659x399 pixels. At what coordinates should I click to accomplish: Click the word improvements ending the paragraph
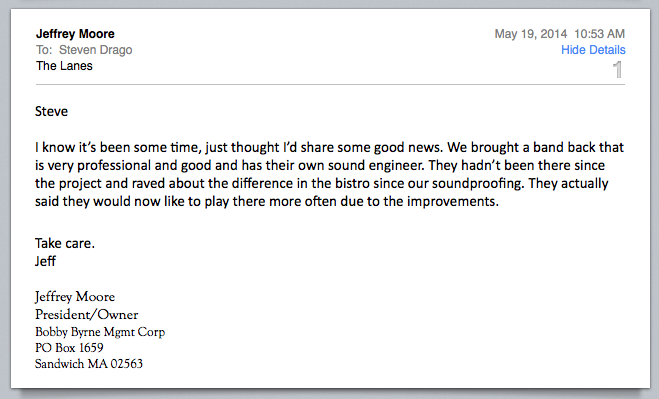tap(451, 201)
